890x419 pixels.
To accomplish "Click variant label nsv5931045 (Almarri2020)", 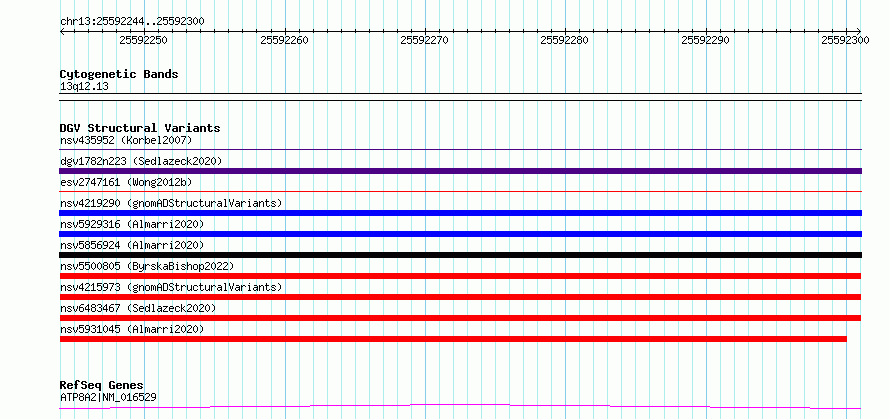I will click(x=132, y=329).
